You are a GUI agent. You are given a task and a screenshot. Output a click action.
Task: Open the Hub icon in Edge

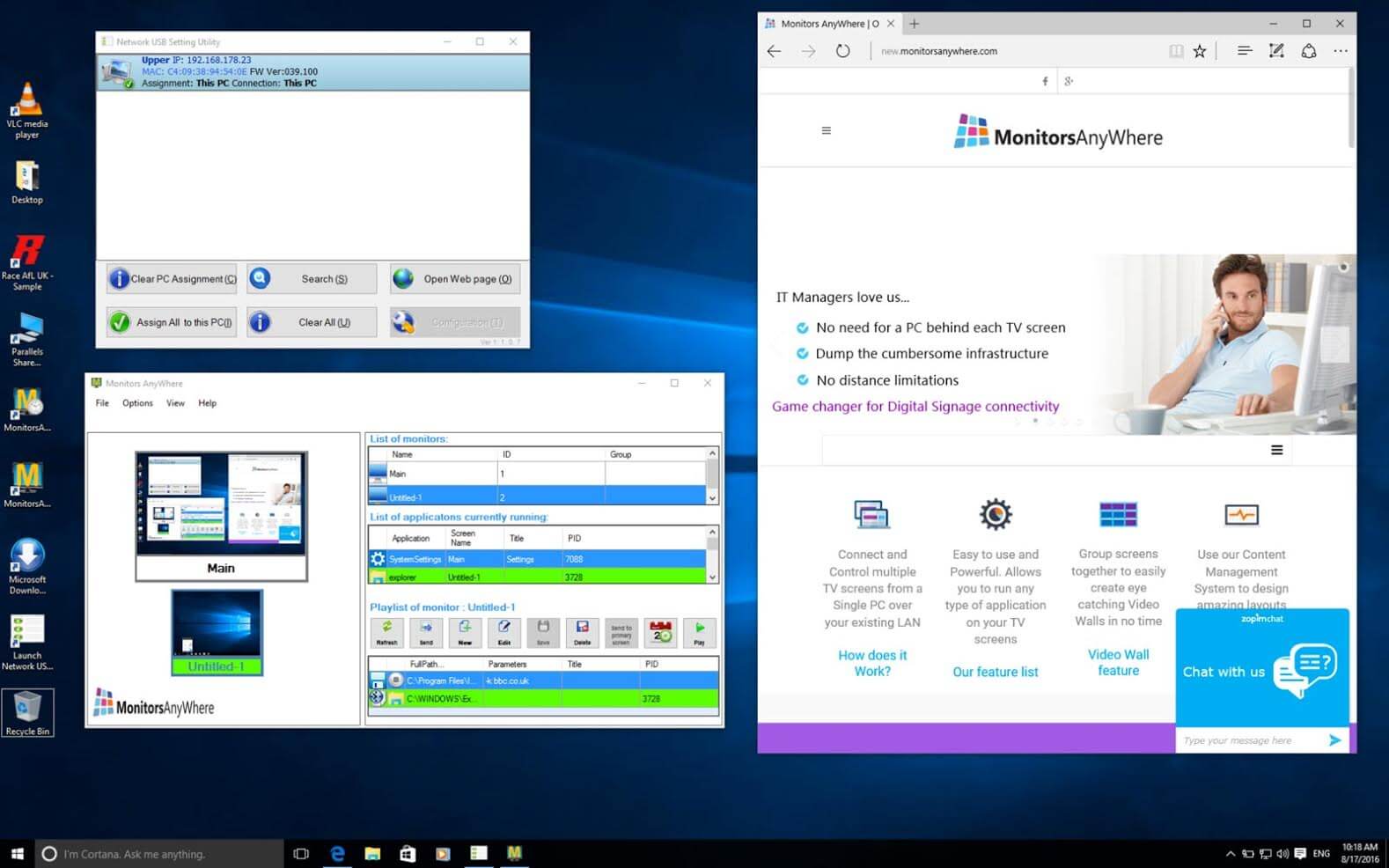1245,51
